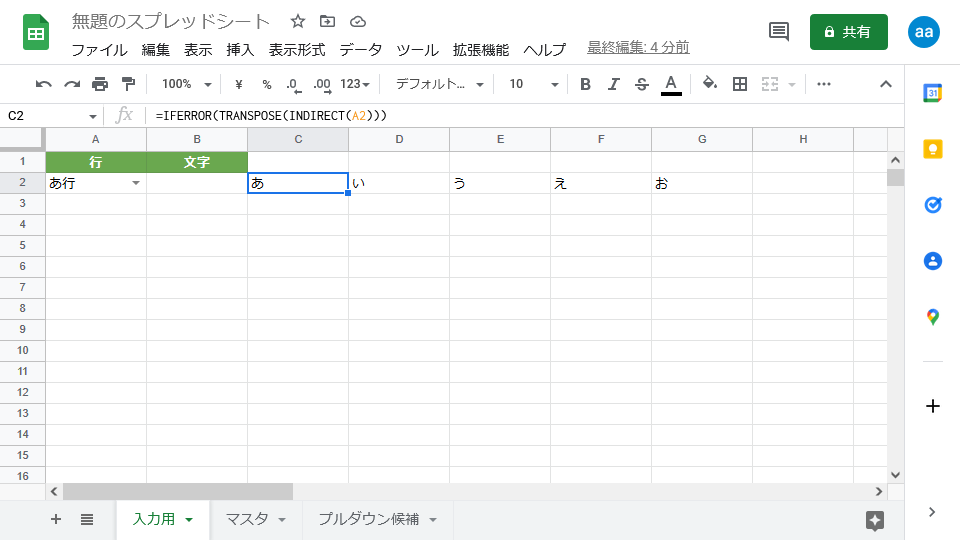
Task: Undo the last action
Action: tap(43, 84)
